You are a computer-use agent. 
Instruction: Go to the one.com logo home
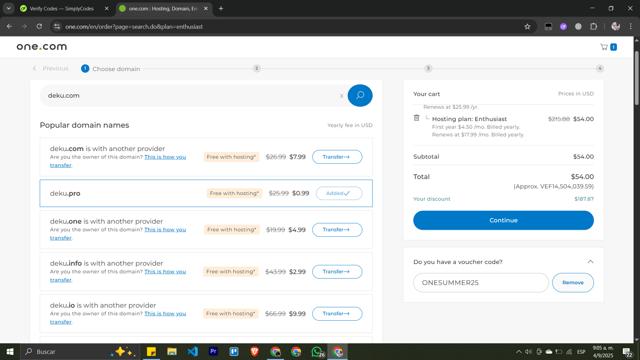(42, 47)
